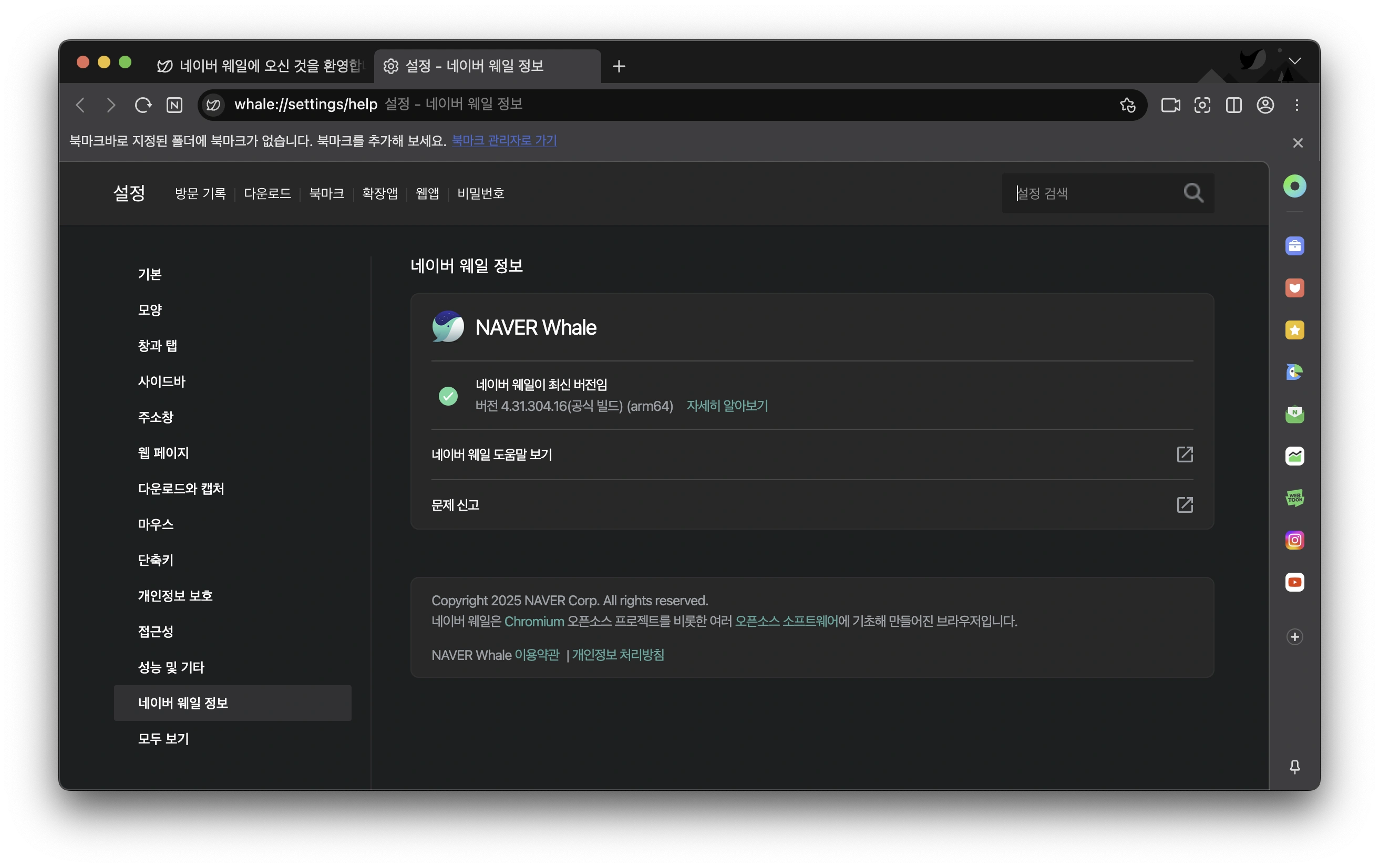Viewport: 1379px width, 868px height.
Task: Open the stock chart sidebar icon
Action: (x=1294, y=456)
